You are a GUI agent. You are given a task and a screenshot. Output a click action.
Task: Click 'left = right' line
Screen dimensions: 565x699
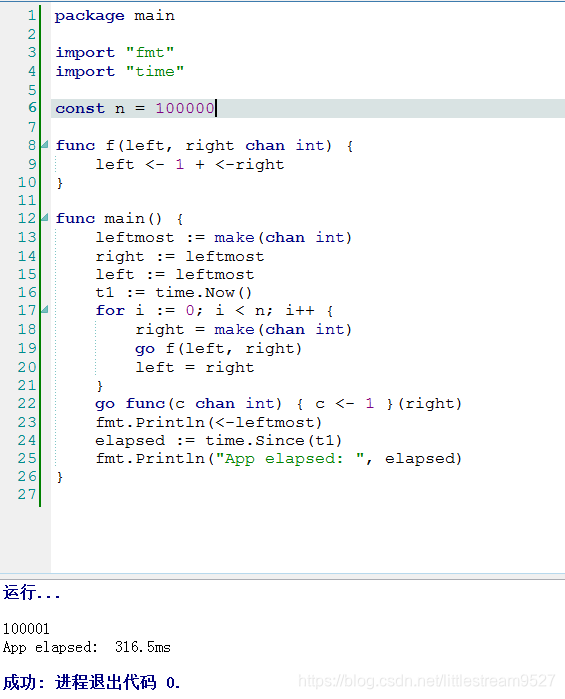(x=195, y=368)
